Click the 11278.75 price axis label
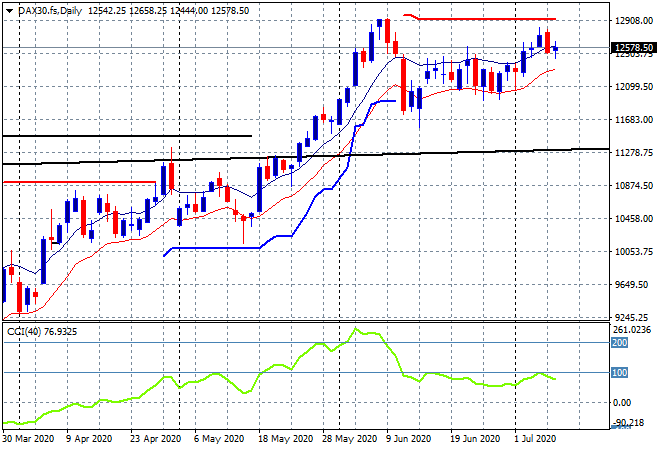Image resolution: width=660 pixels, height=450 pixels. click(x=634, y=152)
